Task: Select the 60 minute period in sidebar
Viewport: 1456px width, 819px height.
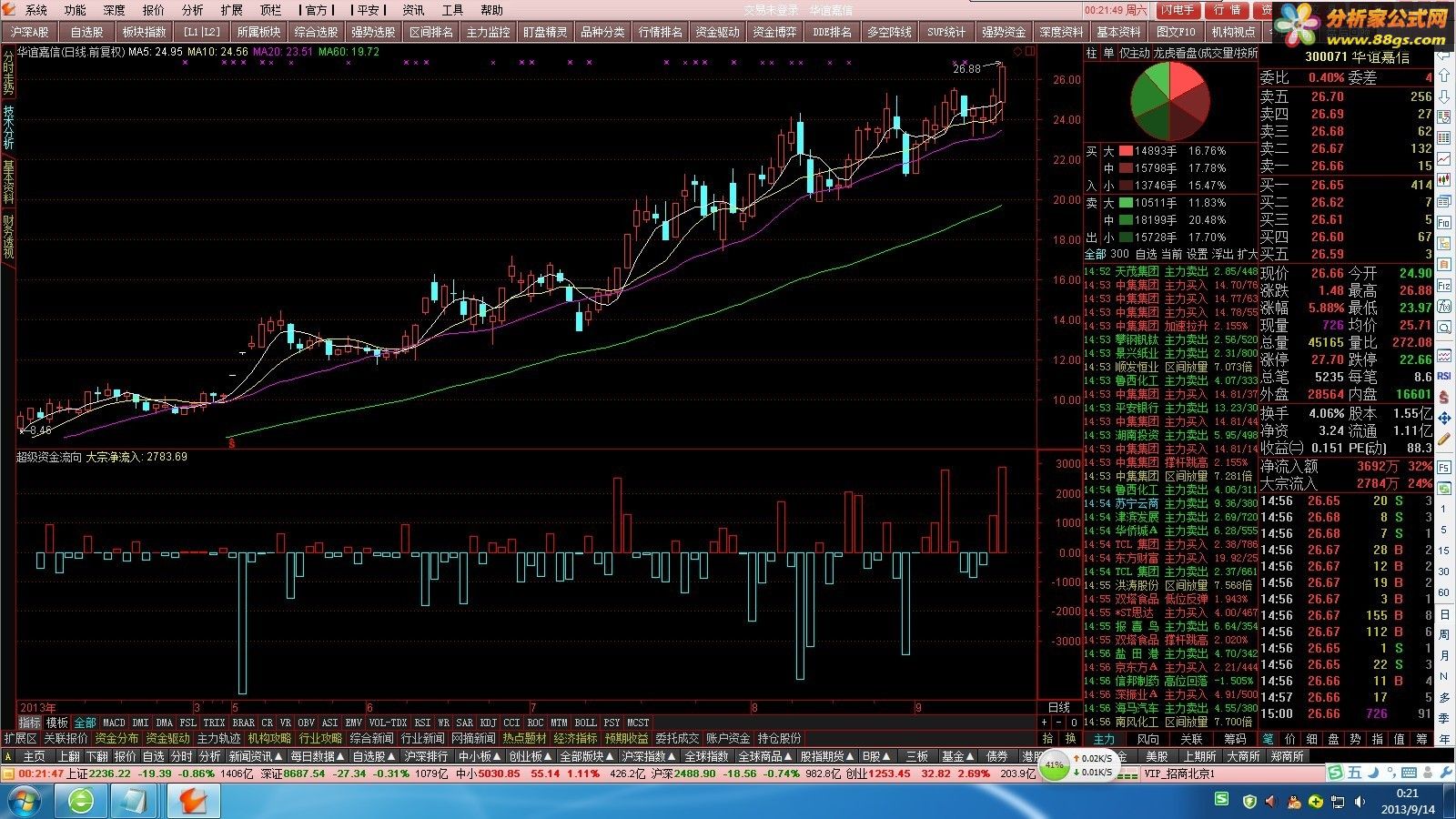Action: pyautogui.click(x=1444, y=591)
